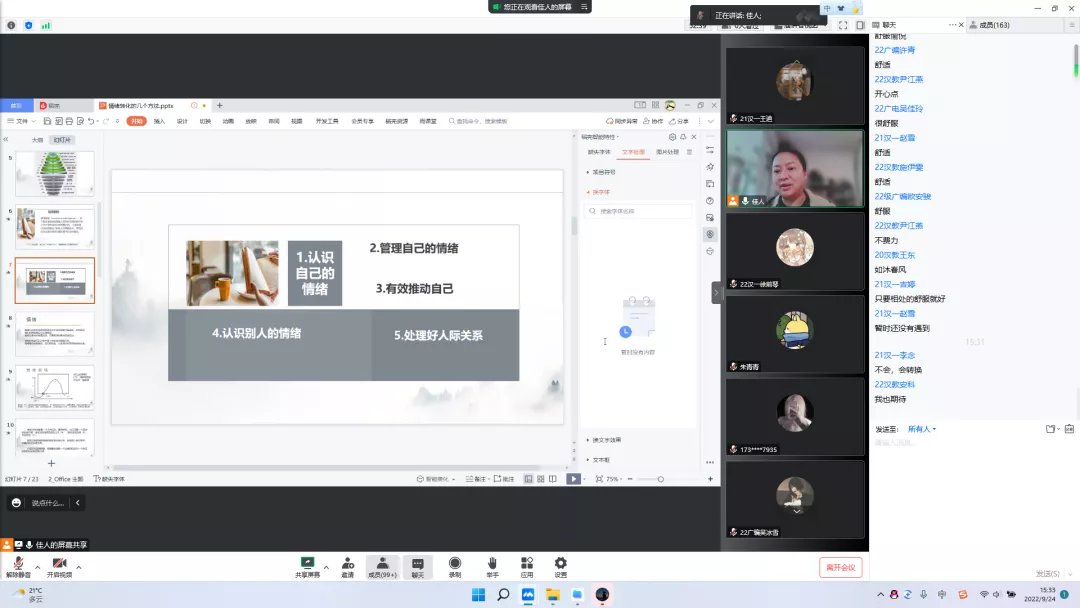Toggle the side panel layout icon
This screenshot has height=608, width=1080.
click(859, 25)
